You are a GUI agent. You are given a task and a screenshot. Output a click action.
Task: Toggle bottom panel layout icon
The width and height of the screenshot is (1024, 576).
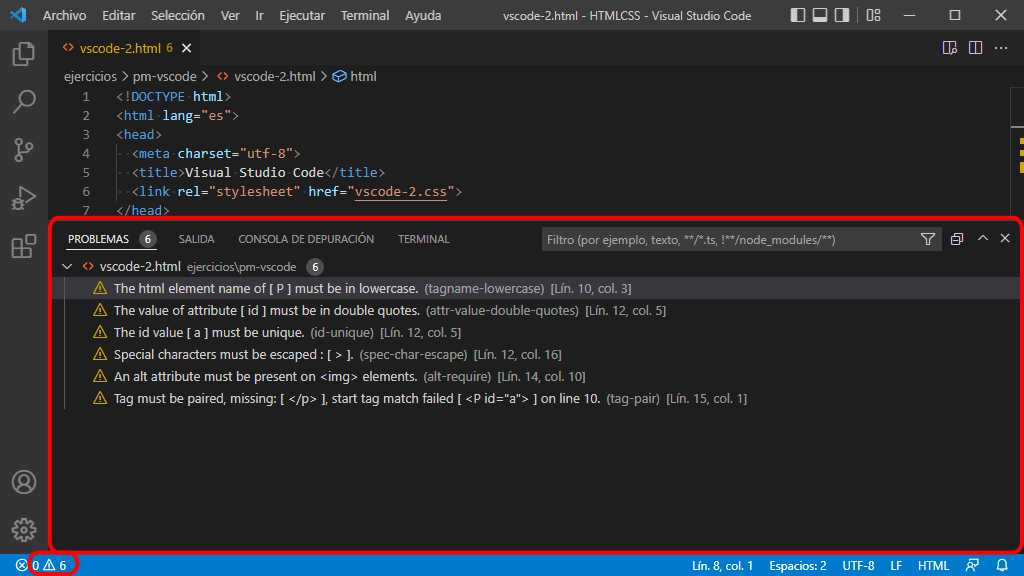(x=820, y=15)
